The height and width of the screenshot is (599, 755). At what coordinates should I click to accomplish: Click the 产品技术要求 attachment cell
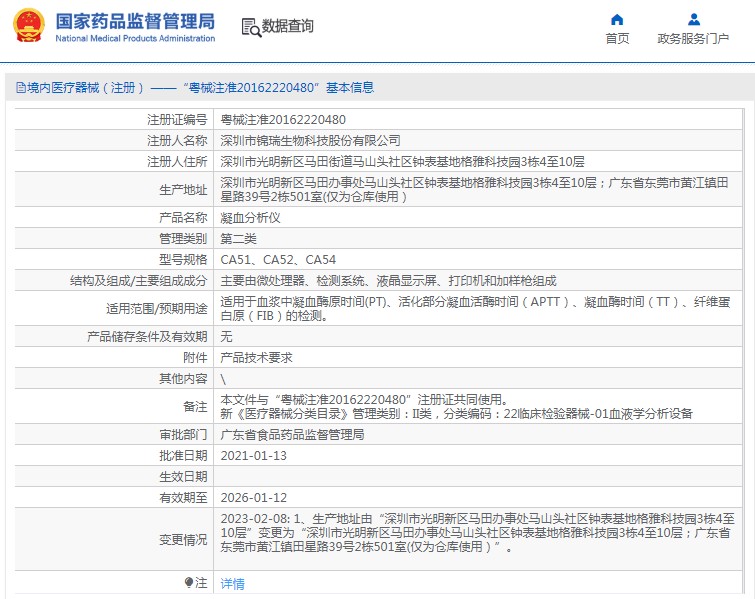pyautogui.click(x=256, y=358)
